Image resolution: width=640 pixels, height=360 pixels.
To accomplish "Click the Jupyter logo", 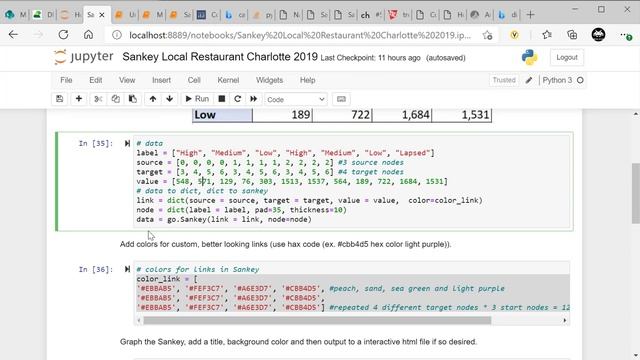I will (83, 57).
